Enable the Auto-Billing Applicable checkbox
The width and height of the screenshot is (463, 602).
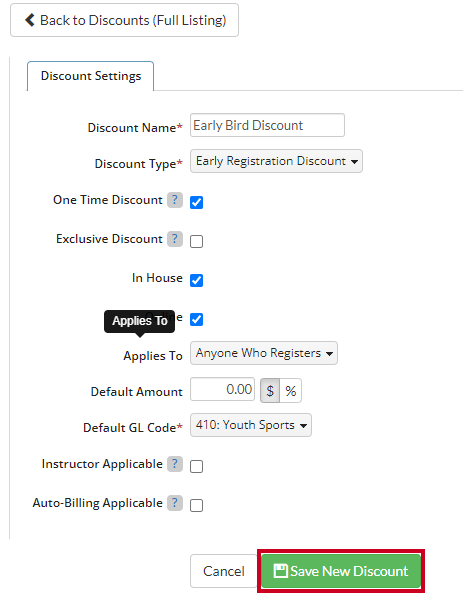point(197,505)
